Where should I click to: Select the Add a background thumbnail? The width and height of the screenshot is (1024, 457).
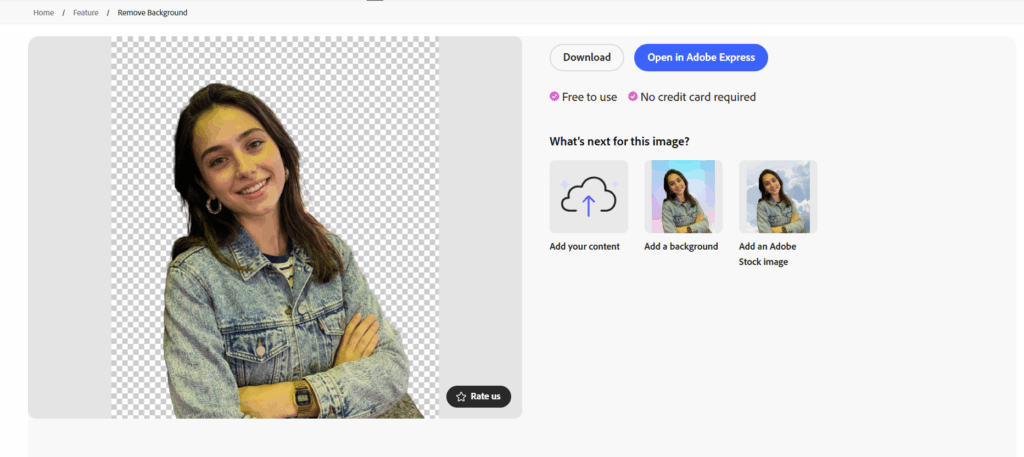[683, 197]
